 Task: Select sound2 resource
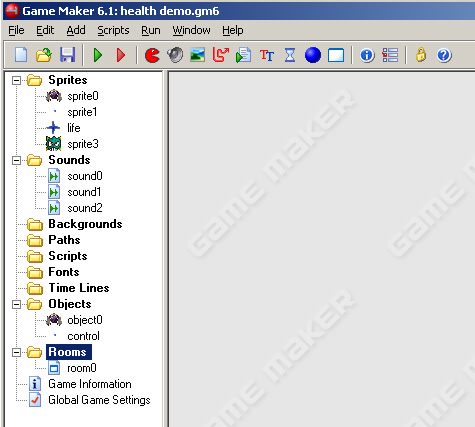point(85,208)
